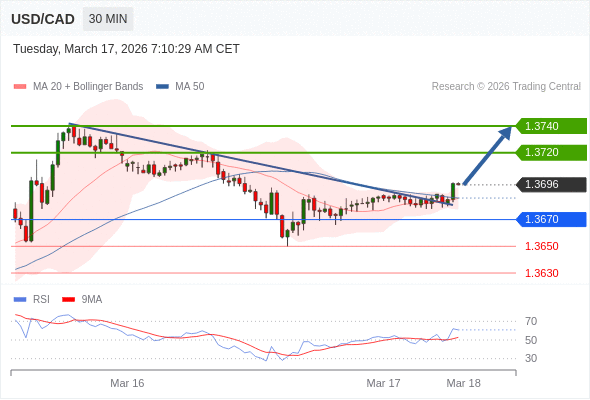Image resolution: width=590 pixels, height=400 pixels.
Task: Click the MA 20 + Bollinger Bands label
Action: 88,87
